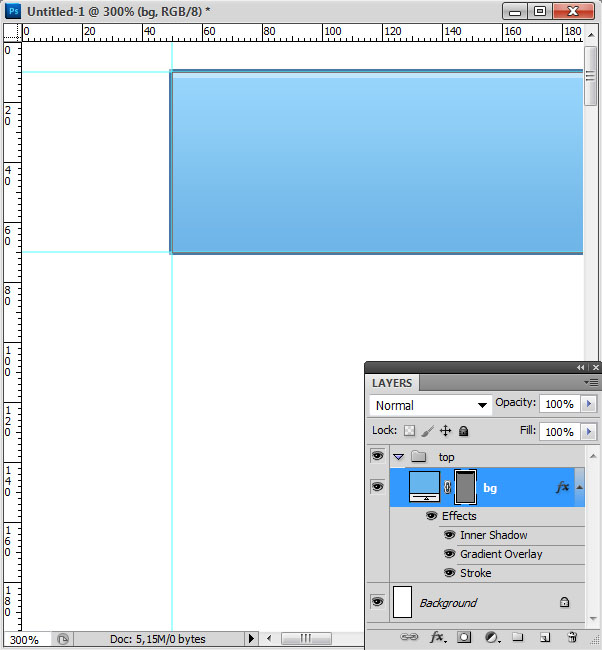This screenshot has height=650, width=602.
Task: Click the horizontal canvas scrollbar thumb
Action: pyautogui.click(x=306, y=638)
